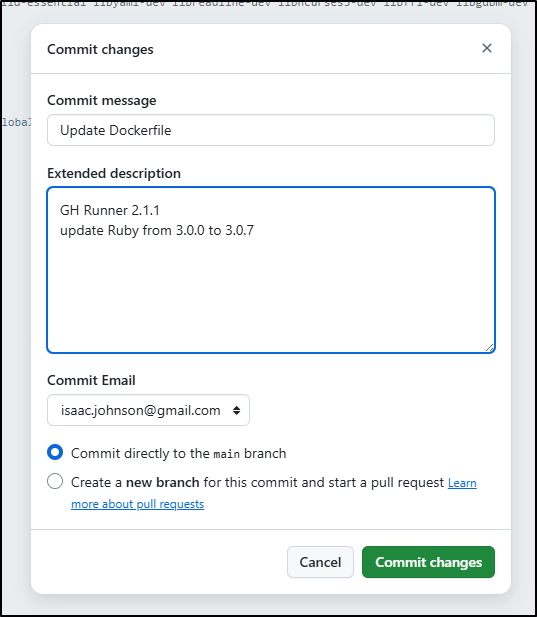Viewport: 537px width, 617px height.
Task: Select Commit directly to the main branch
Action: coord(55,452)
